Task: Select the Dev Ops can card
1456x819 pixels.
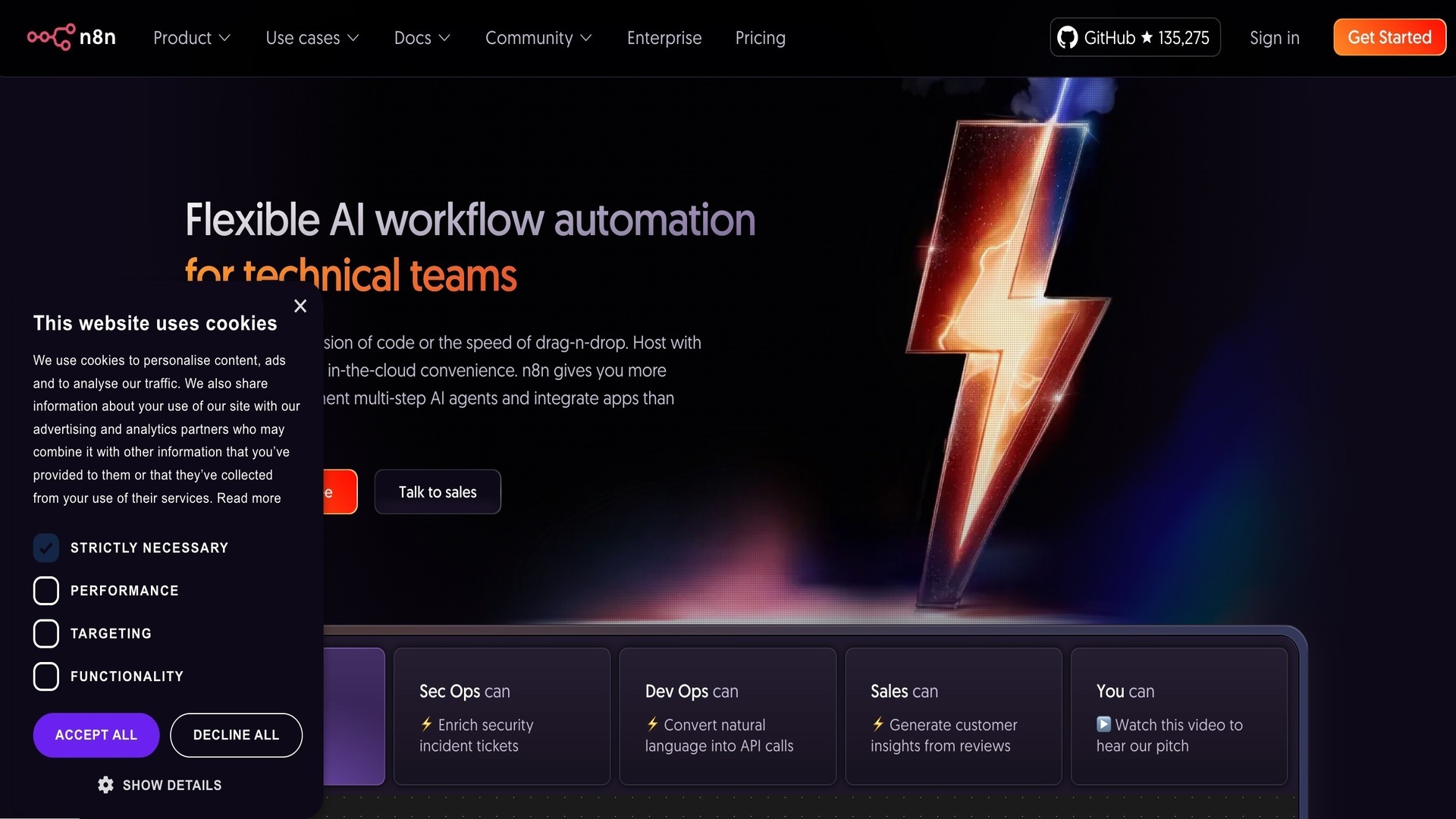Action: coord(727,716)
